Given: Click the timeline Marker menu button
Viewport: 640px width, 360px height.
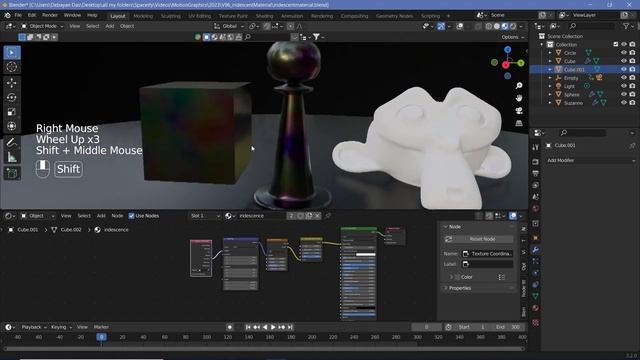Looking at the screenshot, I should point(101,327).
